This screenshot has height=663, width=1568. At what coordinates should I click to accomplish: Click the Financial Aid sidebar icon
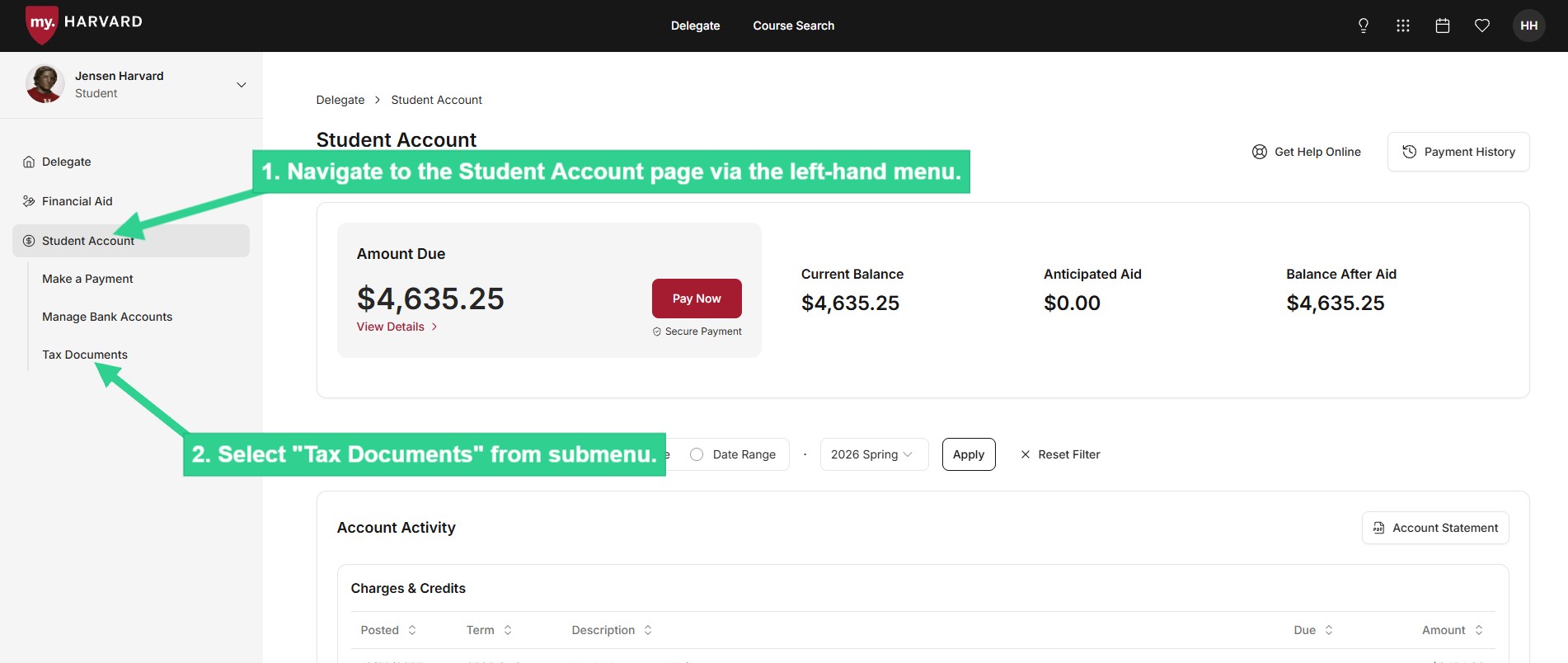tap(29, 201)
